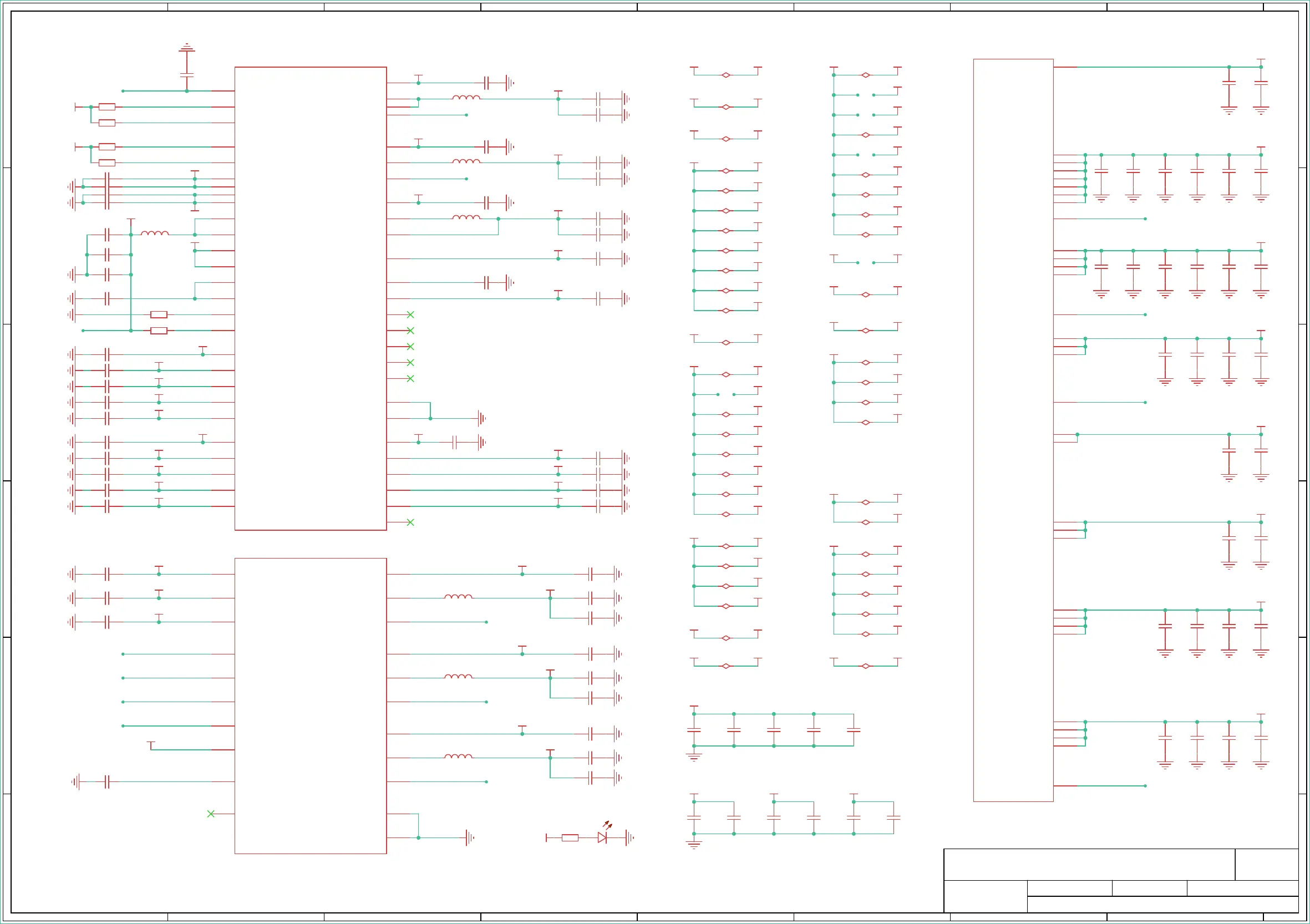1310x924 pixels.
Task: Click the capacitor under the topmost ground symbol
Action: [x=186, y=75]
